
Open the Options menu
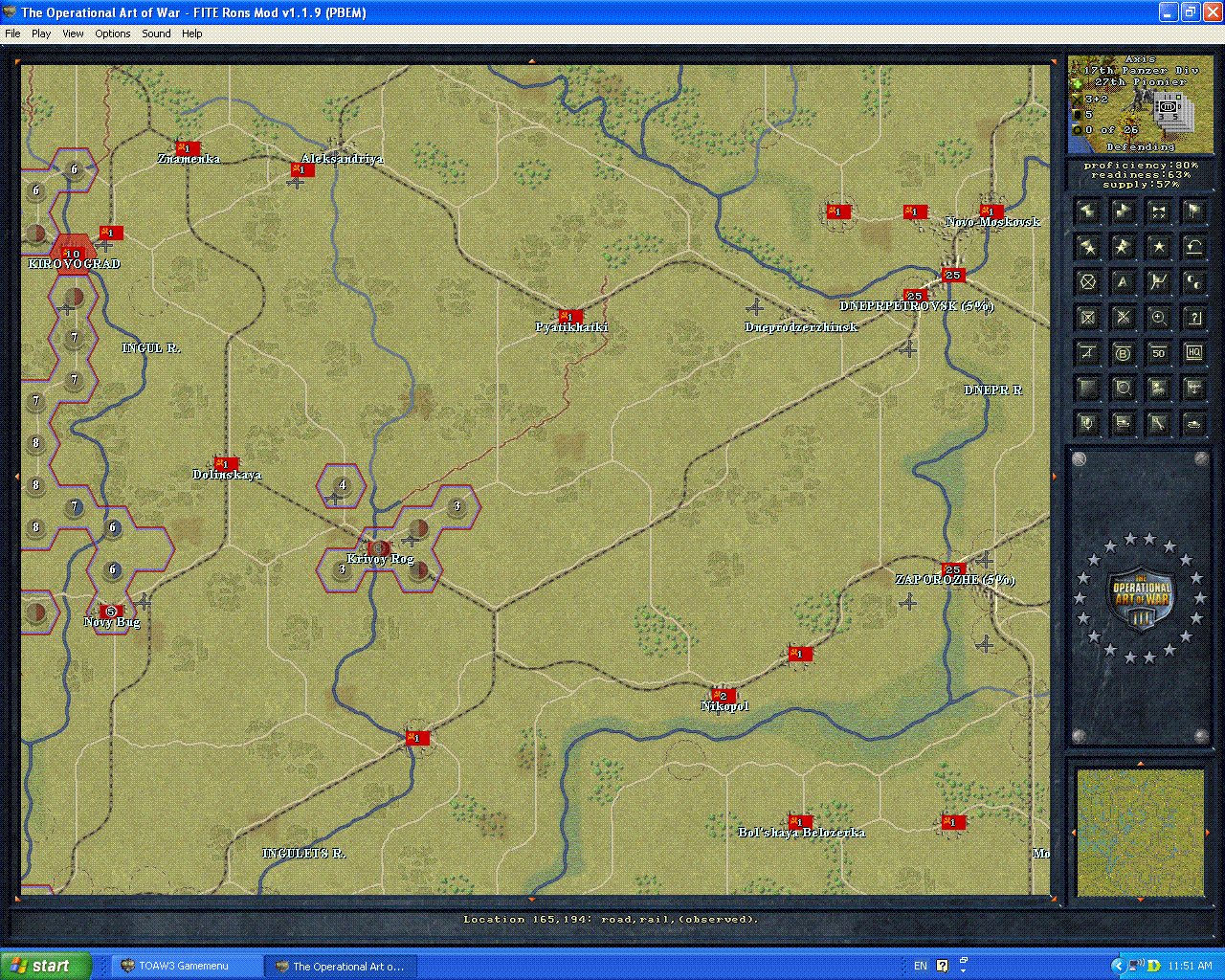point(112,33)
